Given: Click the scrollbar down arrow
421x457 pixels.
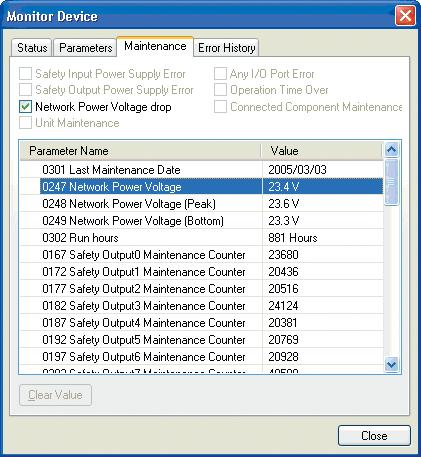Looking at the screenshot, I should 391,364.
